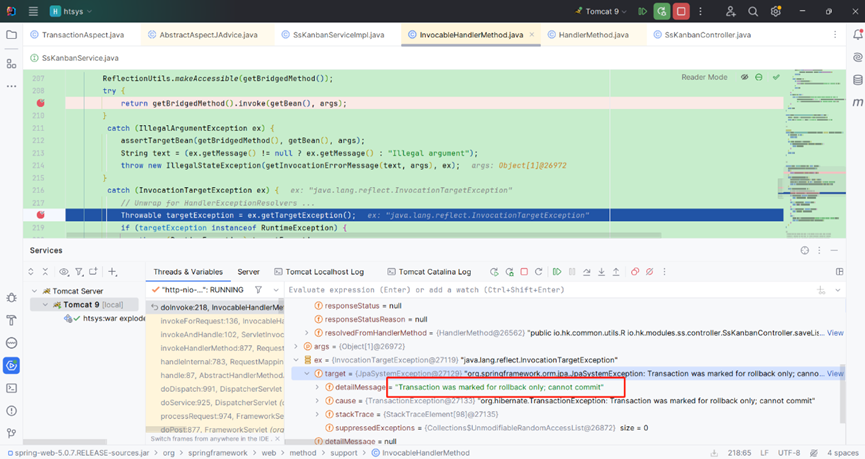The width and height of the screenshot is (865, 459).
Task: Rerun Tomcat 9 with green top button
Action: pyautogui.click(x=661, y=11)
